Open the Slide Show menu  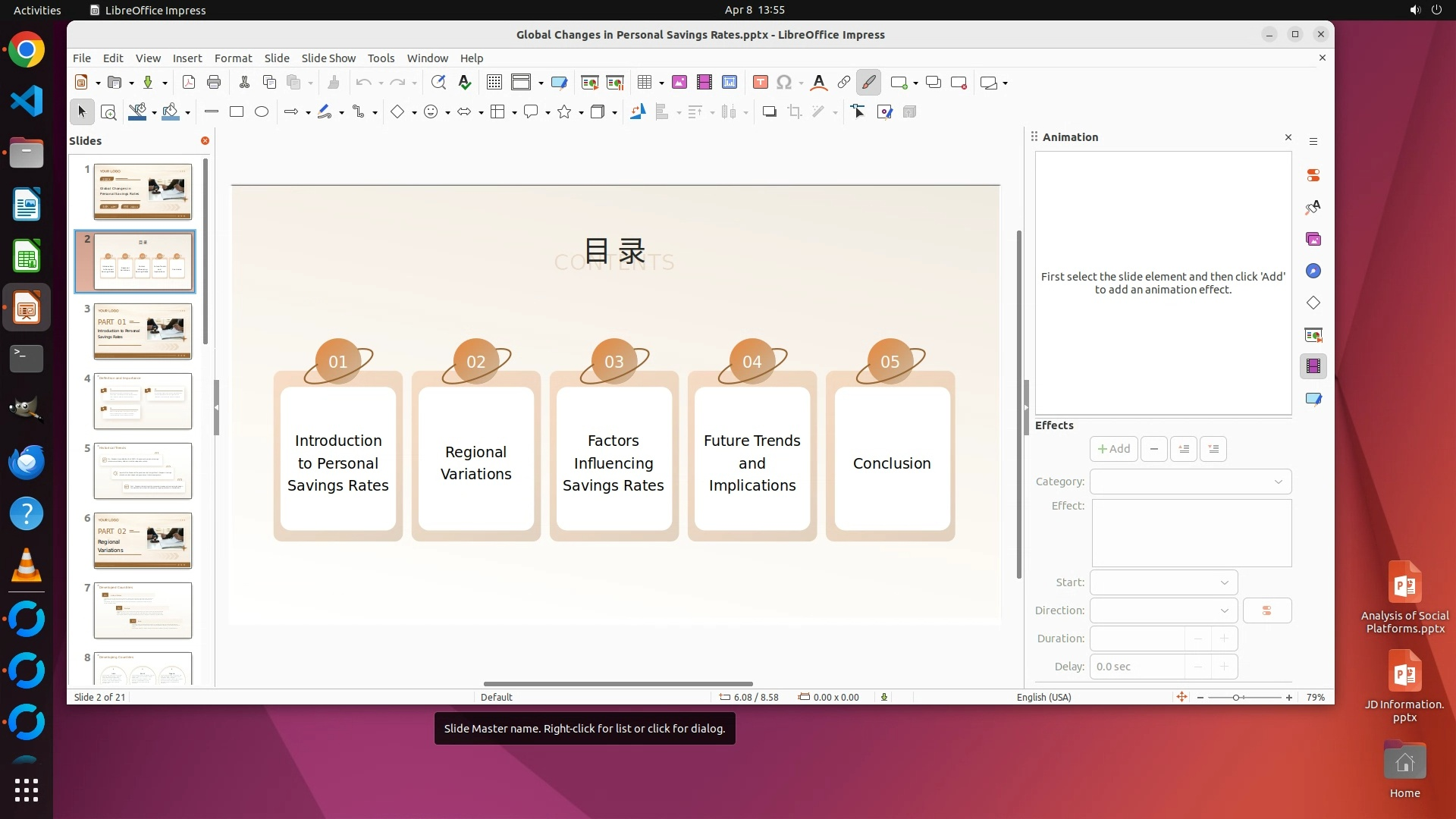point(328,58)
